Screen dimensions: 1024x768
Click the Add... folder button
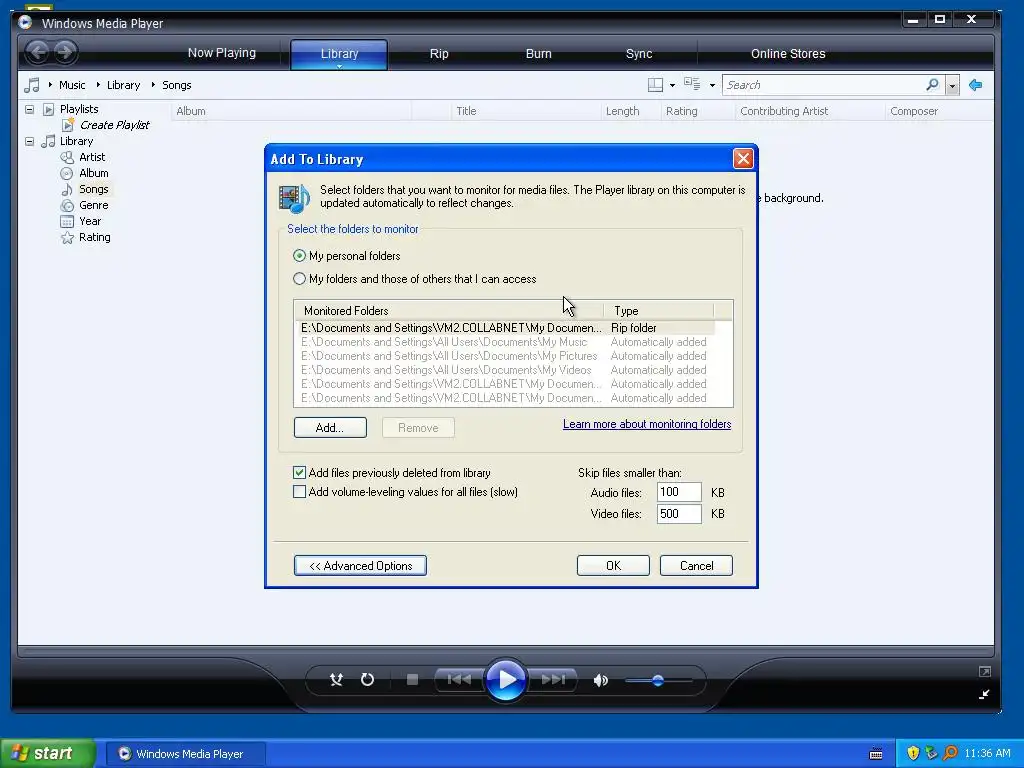330,428
